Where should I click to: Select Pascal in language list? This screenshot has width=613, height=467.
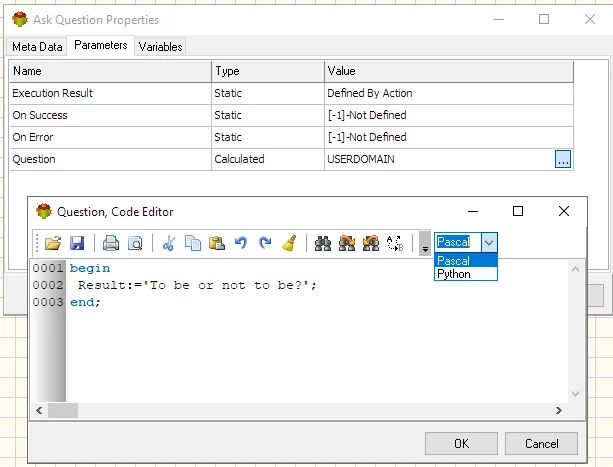click(x=466, y=260)
